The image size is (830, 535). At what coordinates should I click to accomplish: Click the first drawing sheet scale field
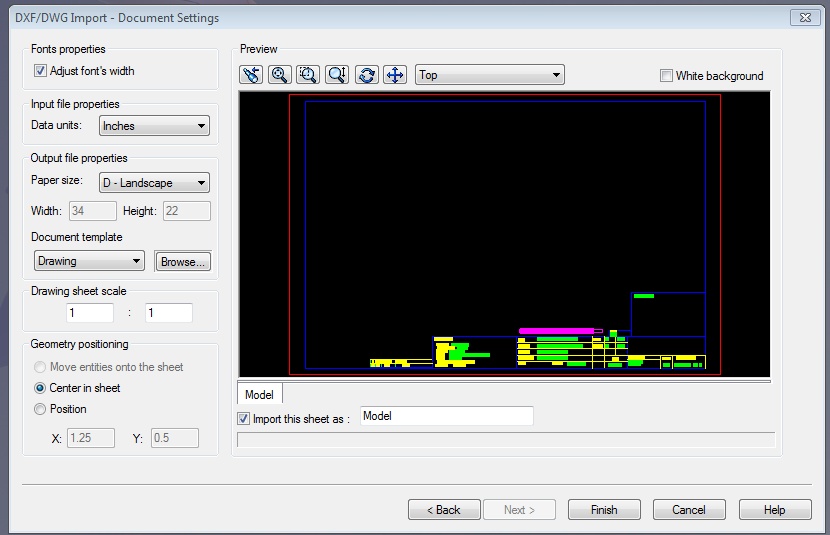[89, 313]
